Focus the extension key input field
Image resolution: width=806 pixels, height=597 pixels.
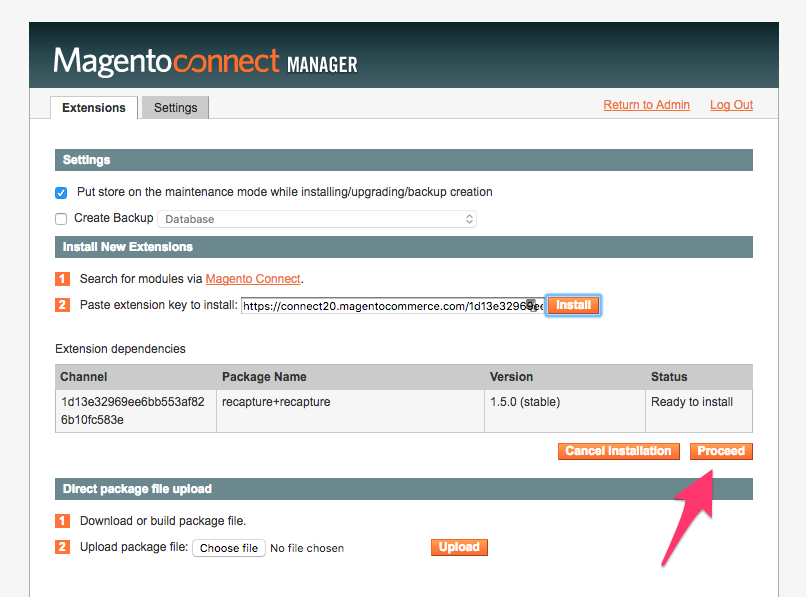click(392, 306)
